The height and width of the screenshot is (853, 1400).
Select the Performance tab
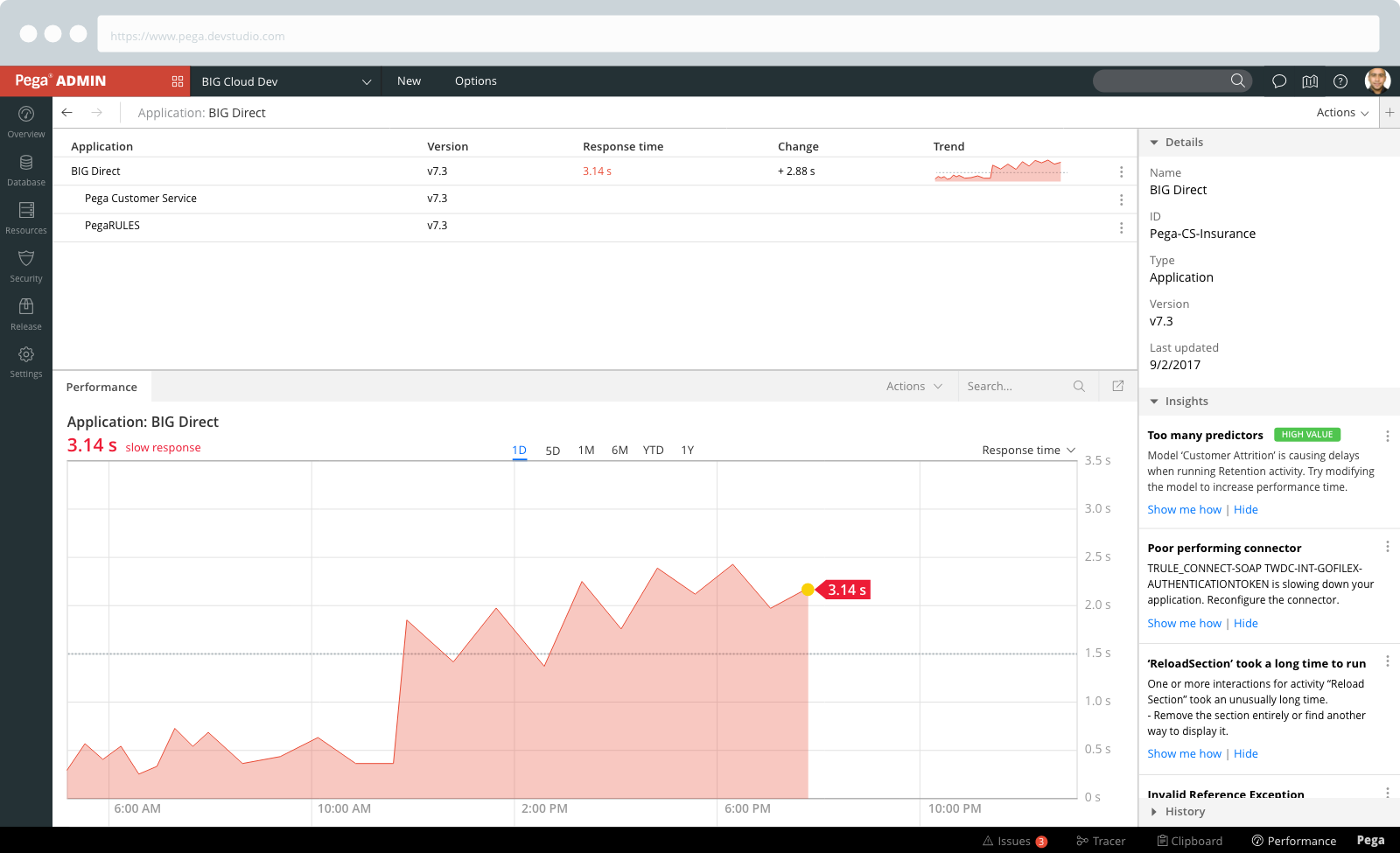101,387
